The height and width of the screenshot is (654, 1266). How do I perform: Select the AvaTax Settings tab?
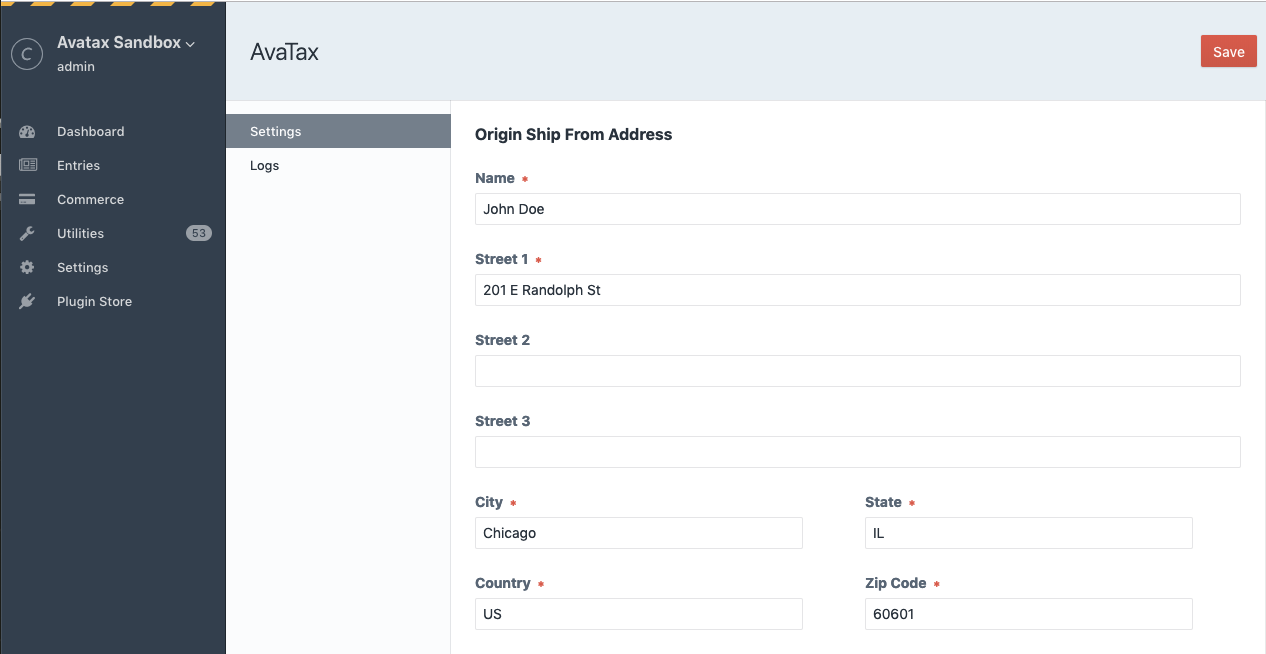[x=338, y=132]
